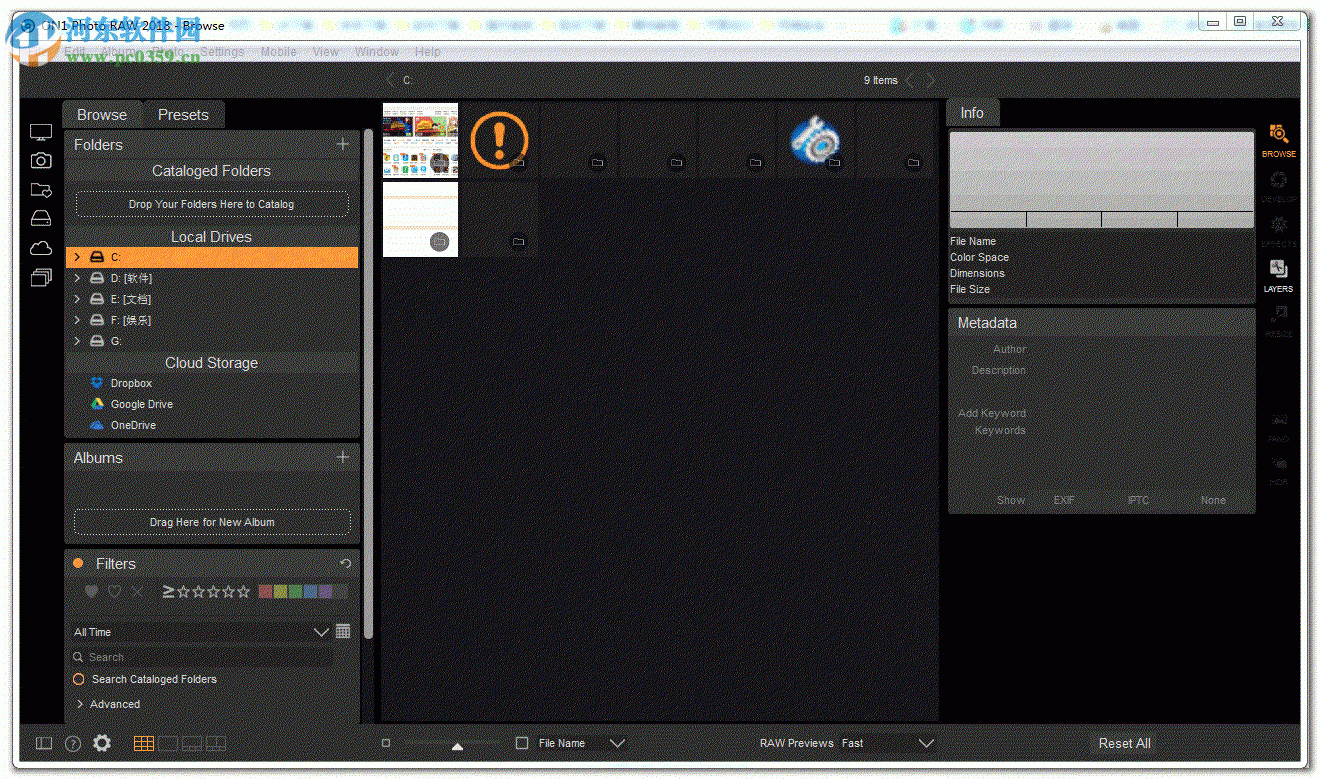
Task: Show EXIF metadata
Action: pos(1064,500)
